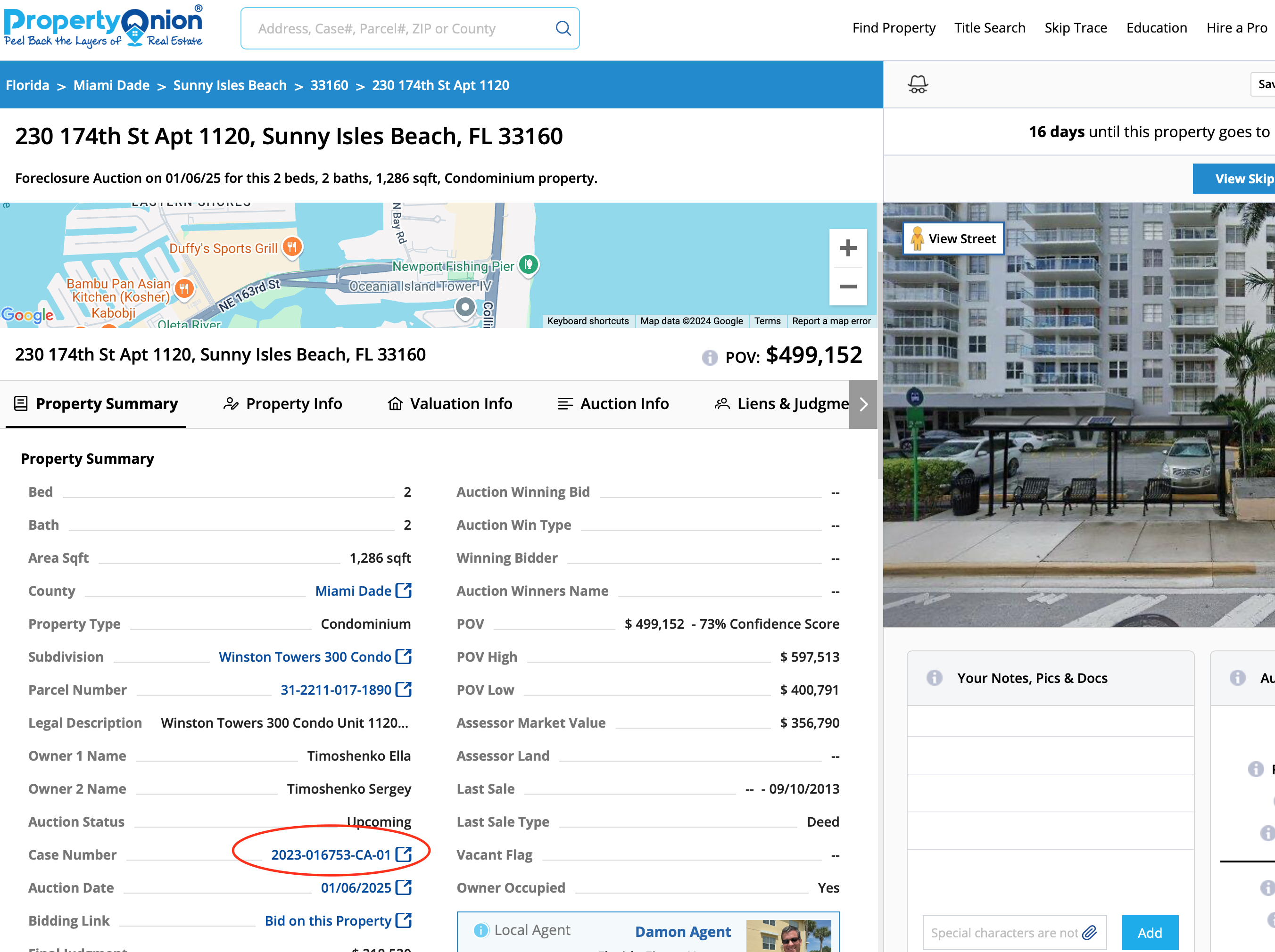This screenshot has height=952, width=1275.
Task: Click the local agent photo thumbnail
Action: [x=788, y=936]
